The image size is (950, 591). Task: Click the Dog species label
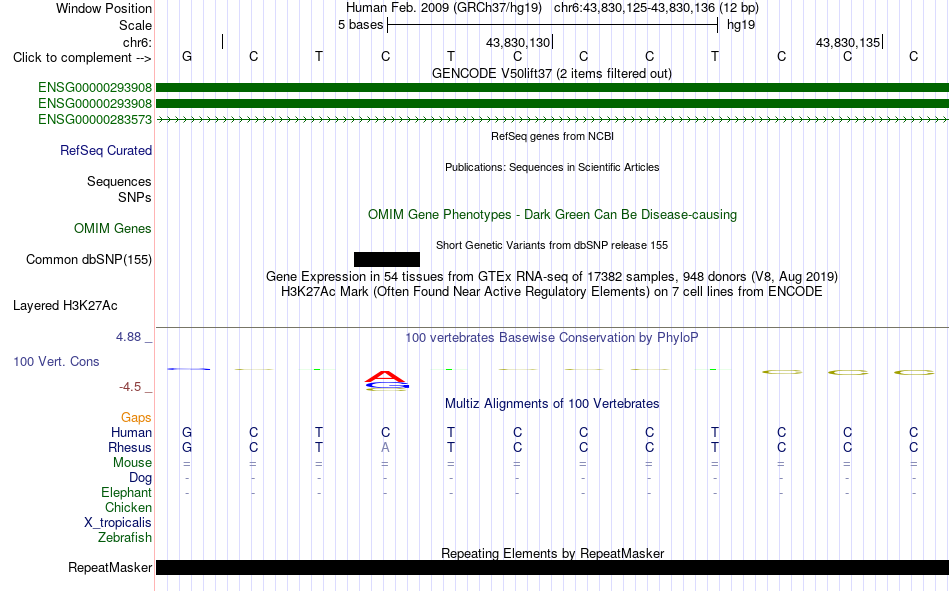point(140,478)
